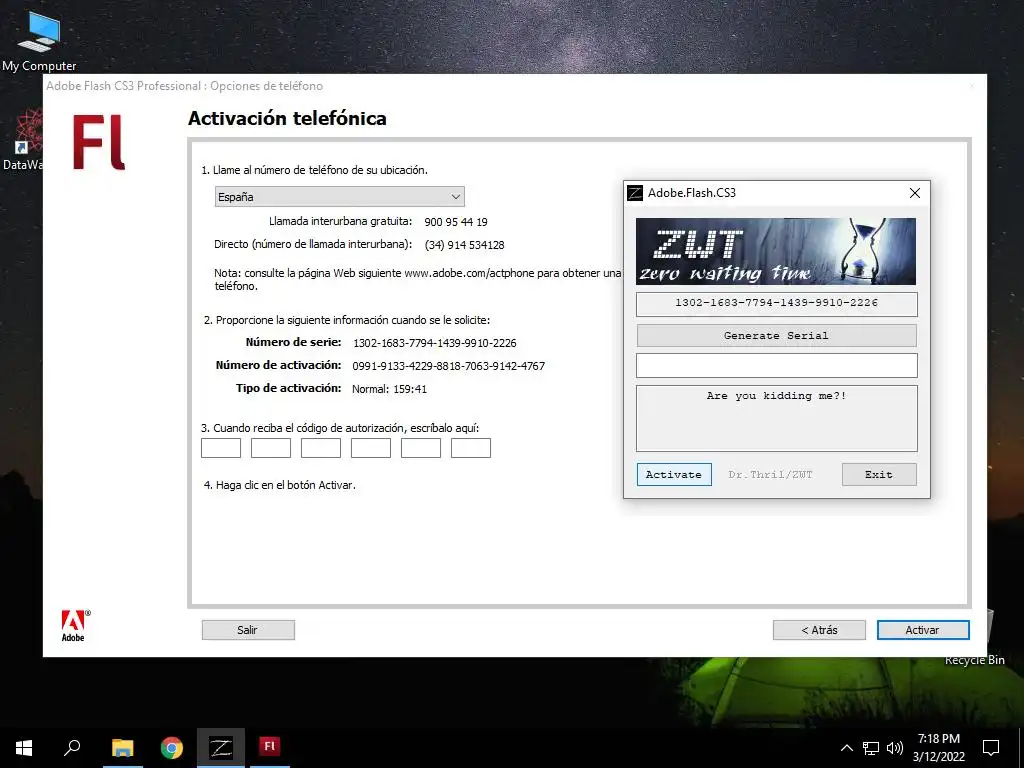
Task: Click the sixth authorization code box
Action: (x=471, y=448)
